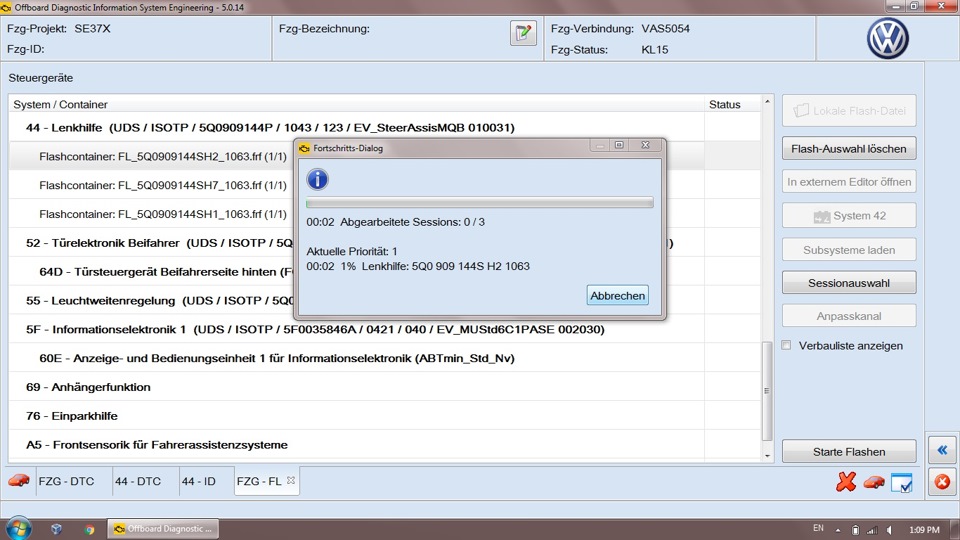
Task: Click the Volkswagen logo
Action: pos(888,38)
